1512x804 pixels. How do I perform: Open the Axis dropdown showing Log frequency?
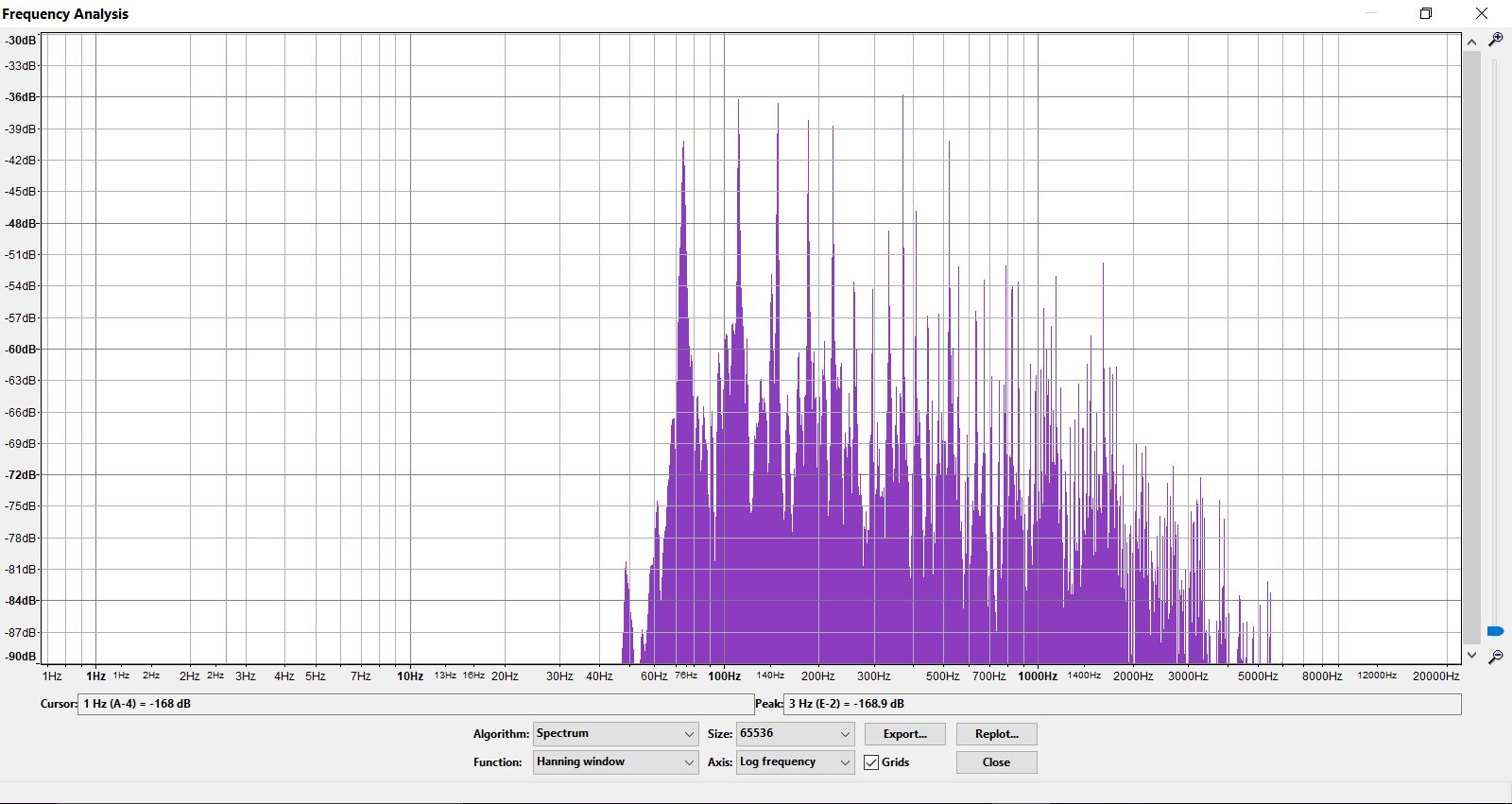pyautogui.click(x=796, y=762)
